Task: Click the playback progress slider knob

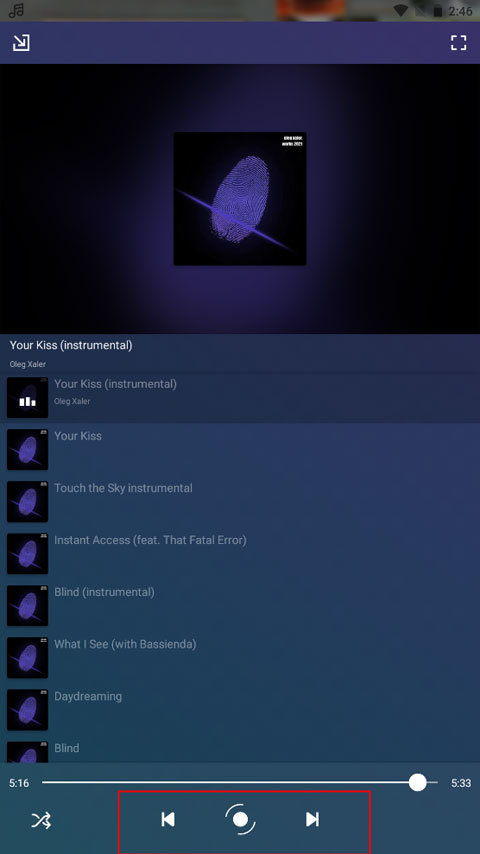Action: (418, 782)
